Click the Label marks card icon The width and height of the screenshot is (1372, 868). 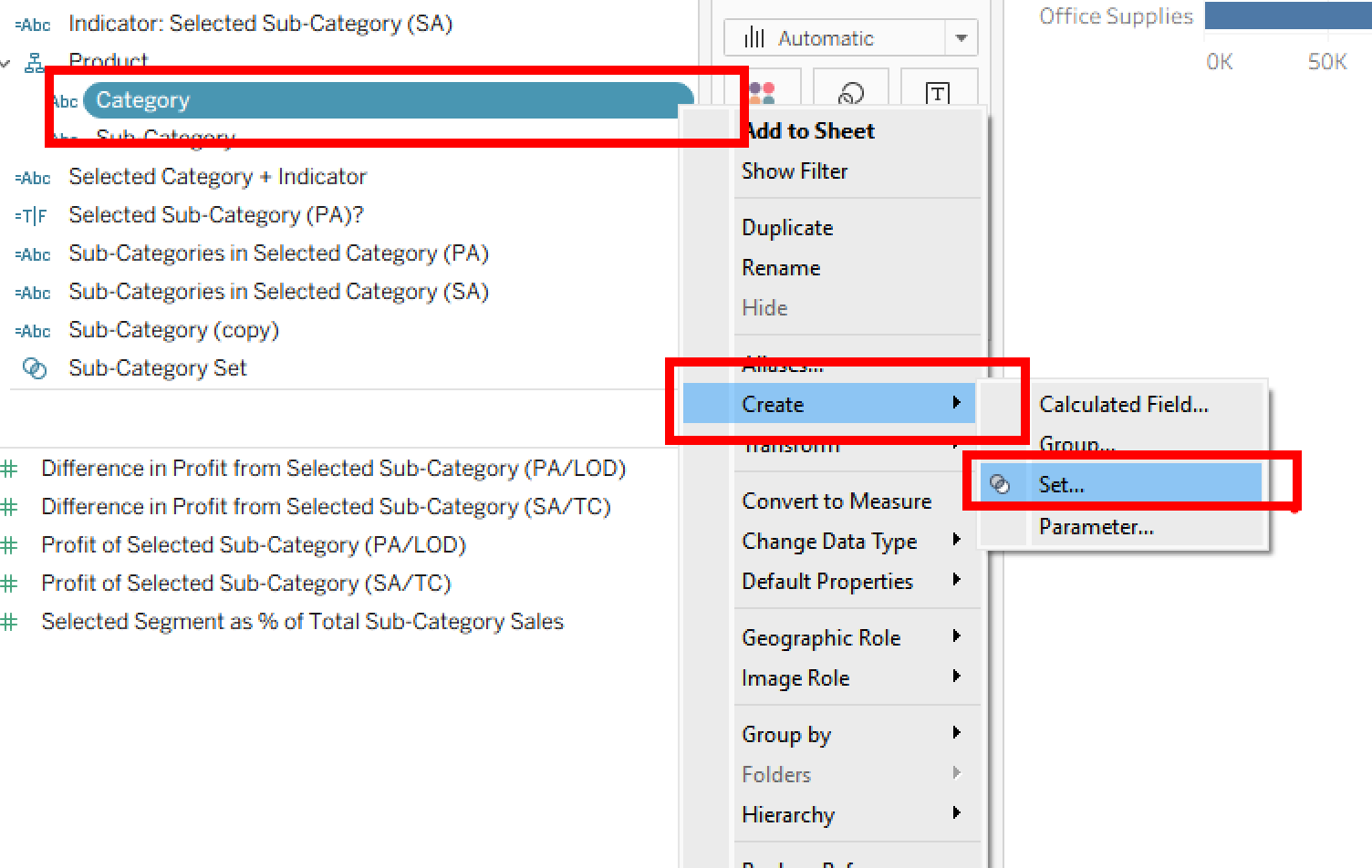coord(938,93)
